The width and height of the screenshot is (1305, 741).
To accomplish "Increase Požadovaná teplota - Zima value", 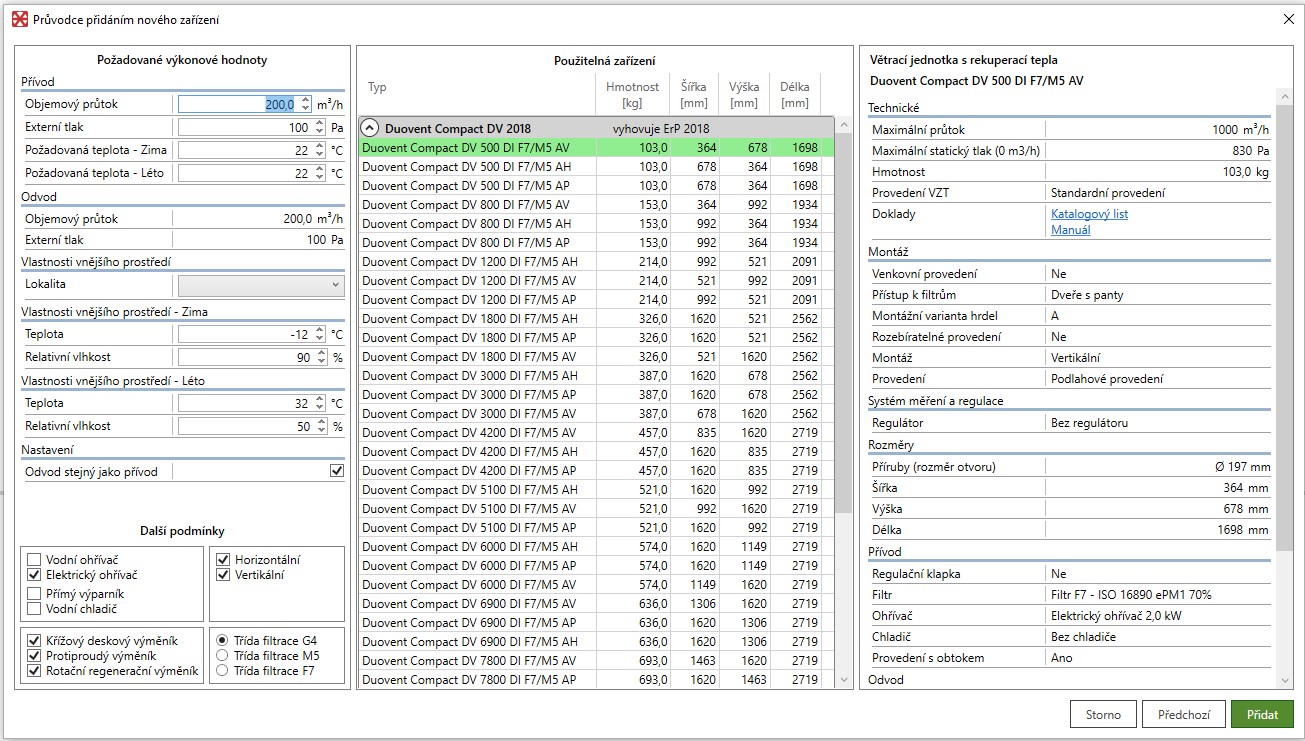I will (x=320, y=146).
